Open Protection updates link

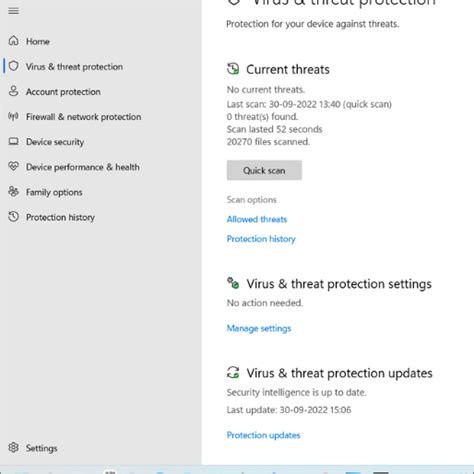pyautogui.click(x=263, y=435)
